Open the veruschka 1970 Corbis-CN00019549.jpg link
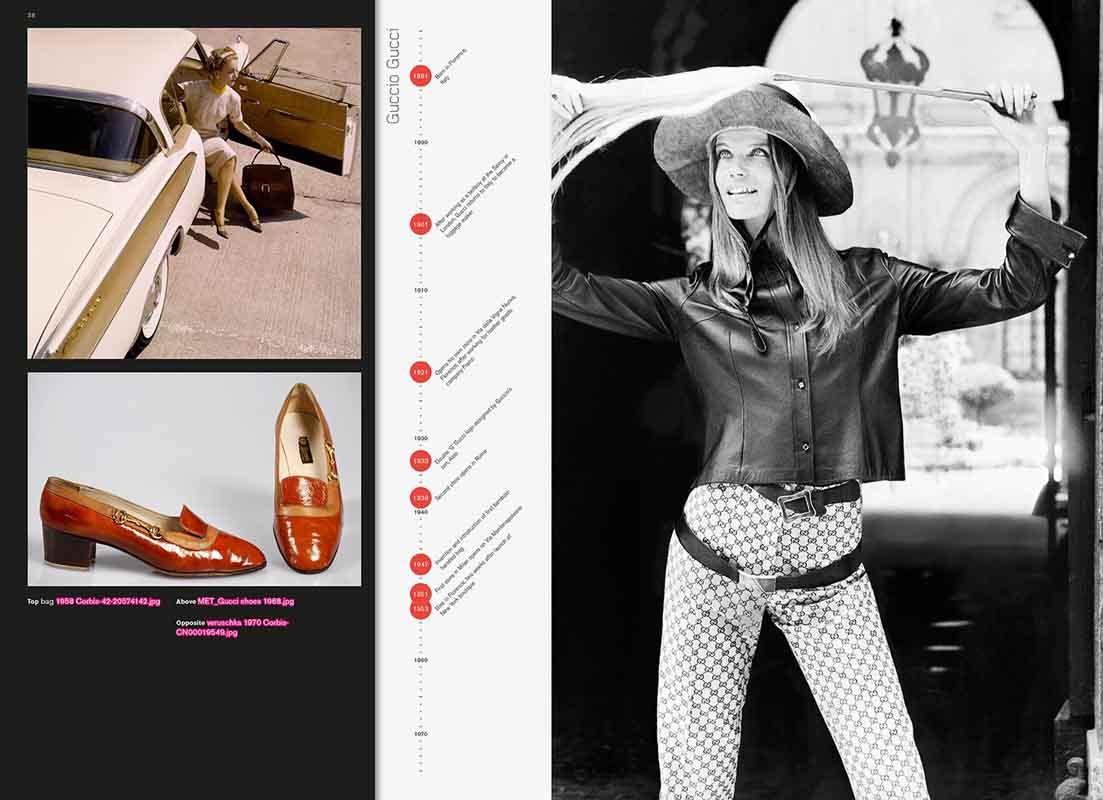1103x800 pixels. click(x=243, y=625)
